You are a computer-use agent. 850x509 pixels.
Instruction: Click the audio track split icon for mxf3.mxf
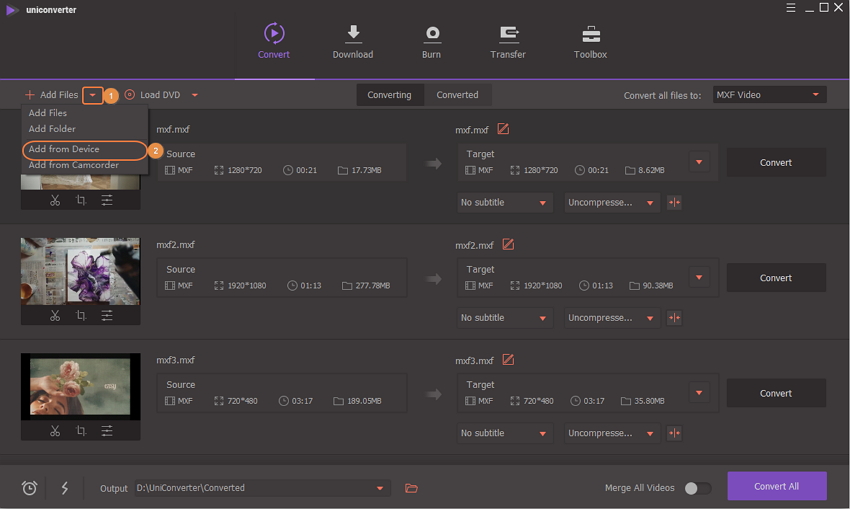[x=674, y=433]
